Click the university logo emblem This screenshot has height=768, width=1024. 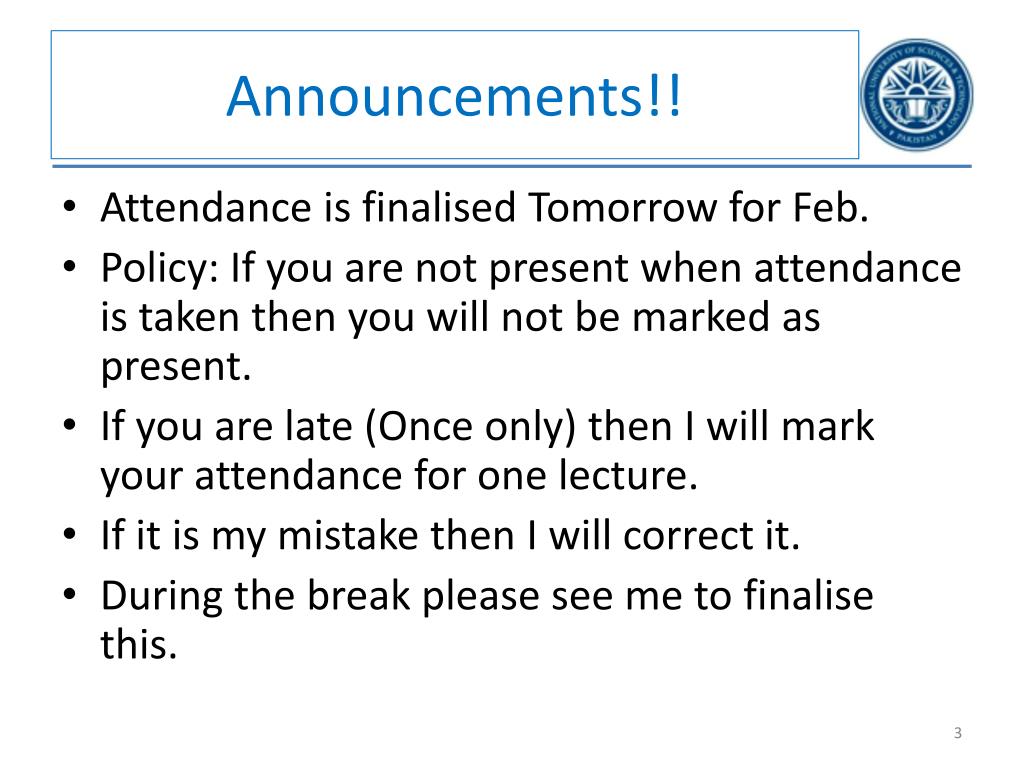pyautogui.click(x=916, y=95)
